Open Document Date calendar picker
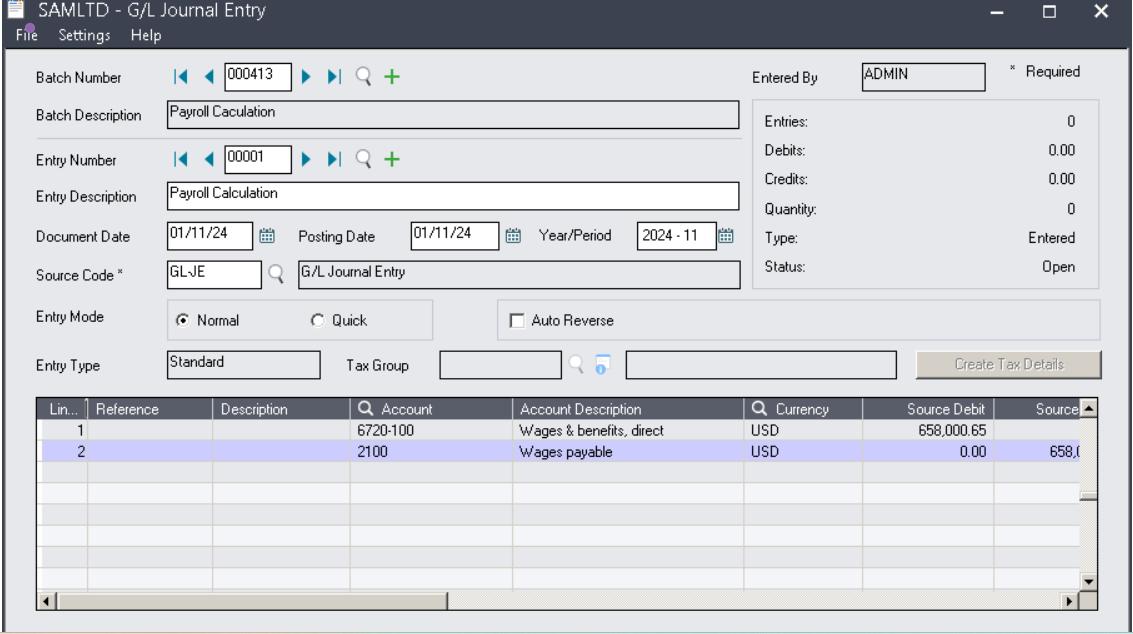The width and height of the screenshot is (1133, 634). point(267,236)
